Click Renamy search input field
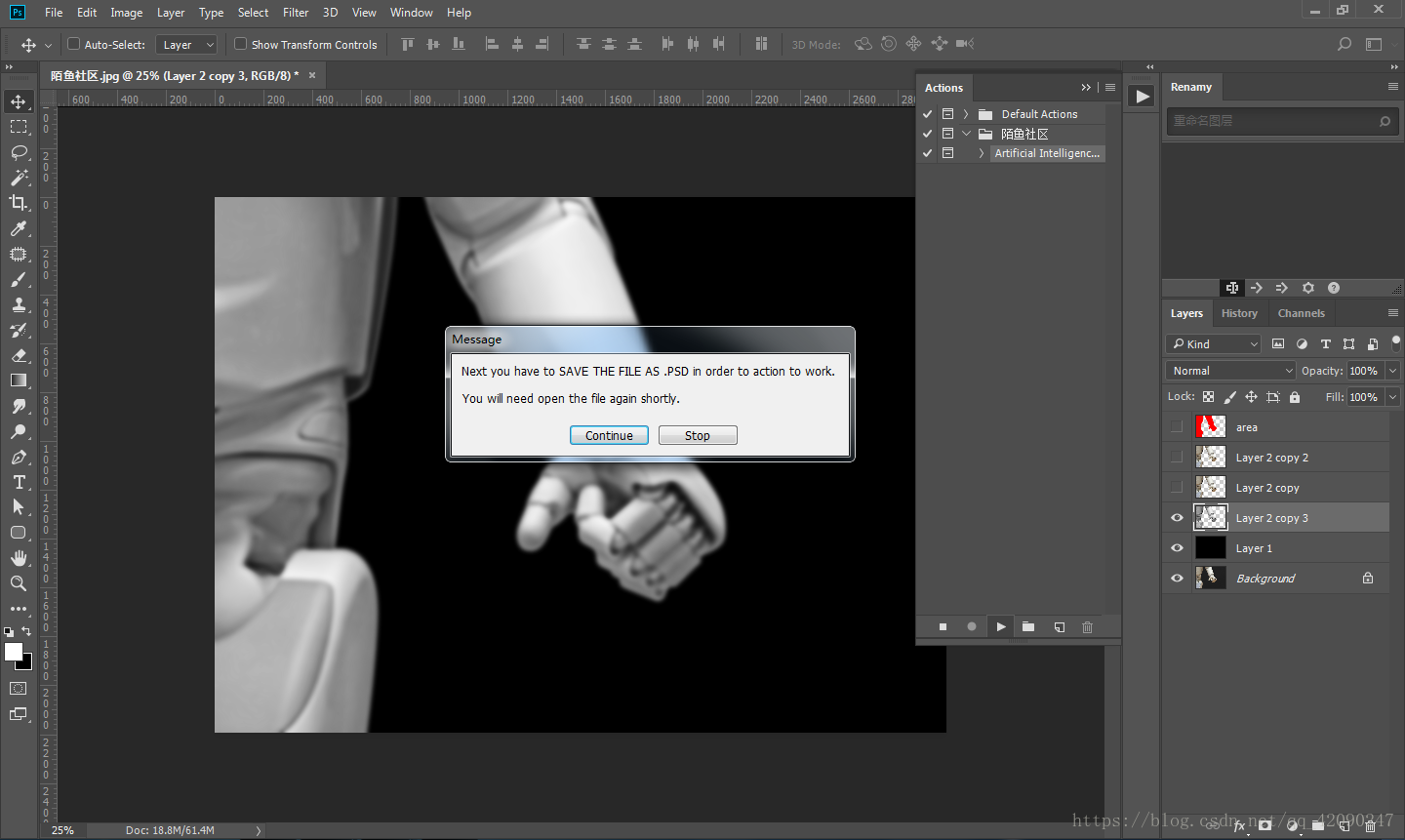The width and height of the screenshot is (1405, 840). coord(1282,121)
